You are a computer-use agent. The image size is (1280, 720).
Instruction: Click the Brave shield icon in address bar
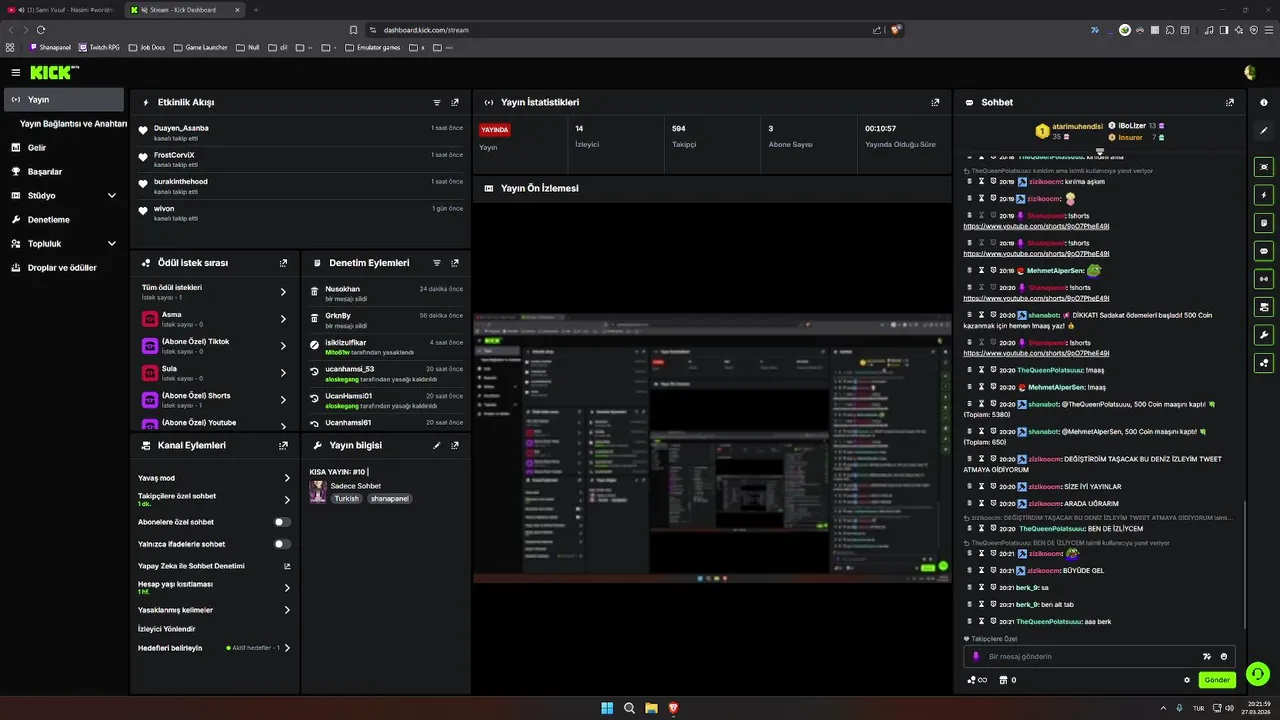896,30
